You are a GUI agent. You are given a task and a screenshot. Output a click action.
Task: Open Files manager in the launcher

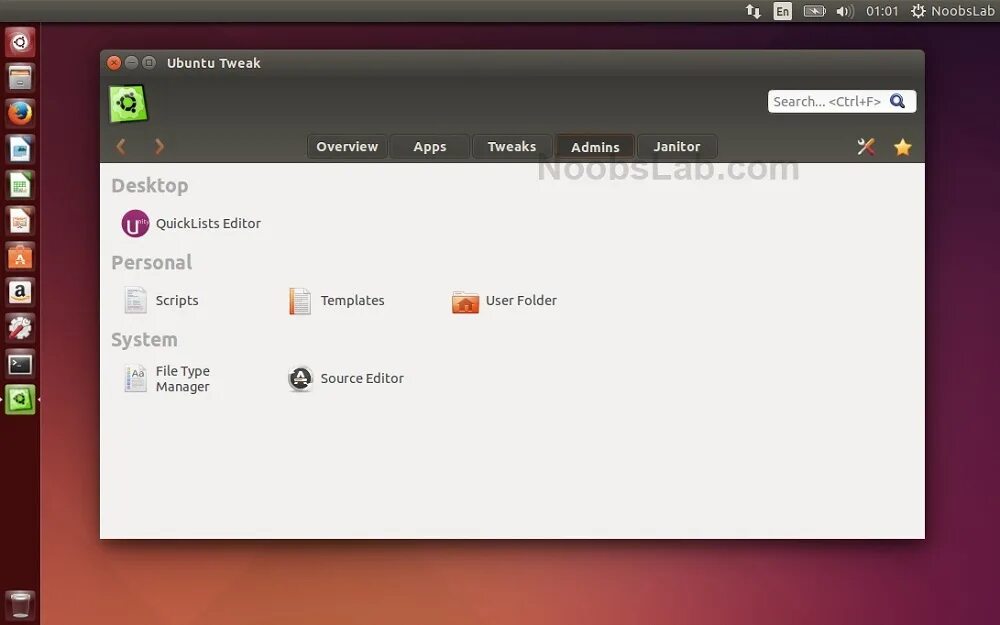20,78
